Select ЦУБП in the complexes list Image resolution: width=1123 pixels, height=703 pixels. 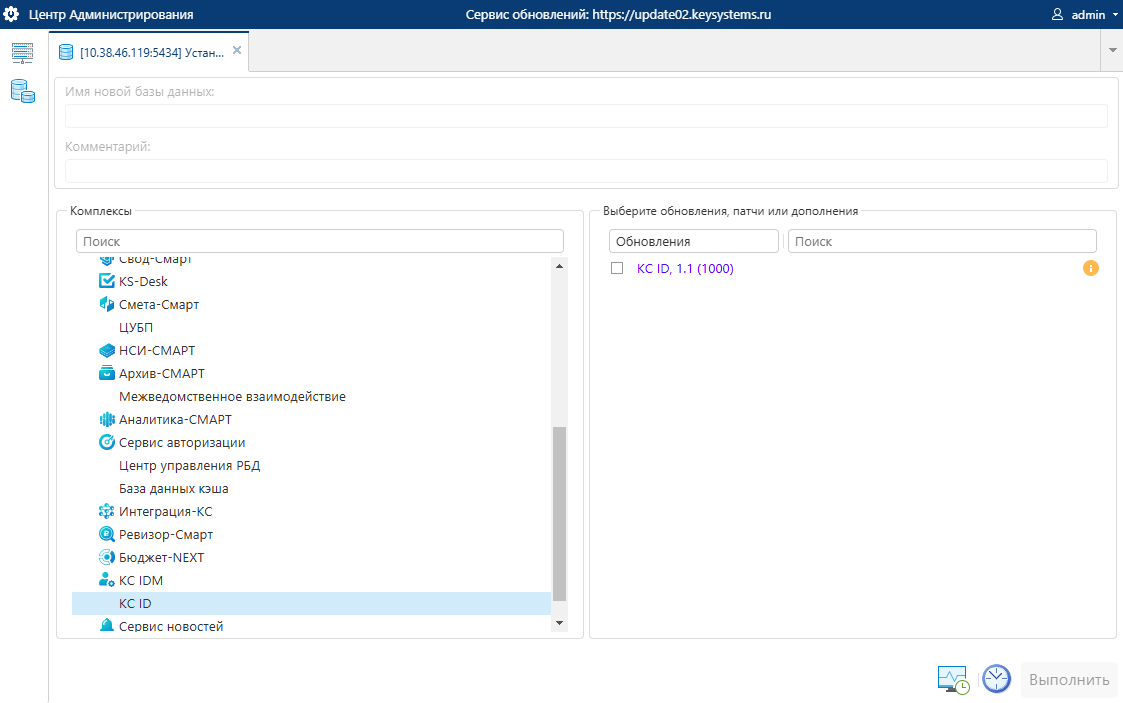coord(136,327)
